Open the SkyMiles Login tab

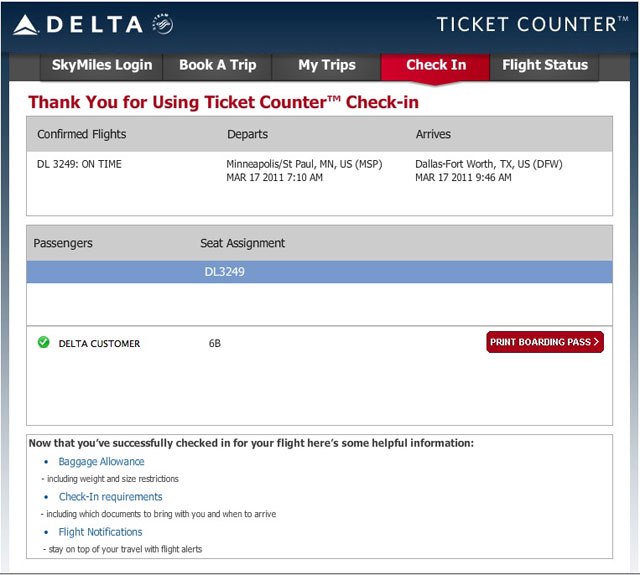point(102,65)
